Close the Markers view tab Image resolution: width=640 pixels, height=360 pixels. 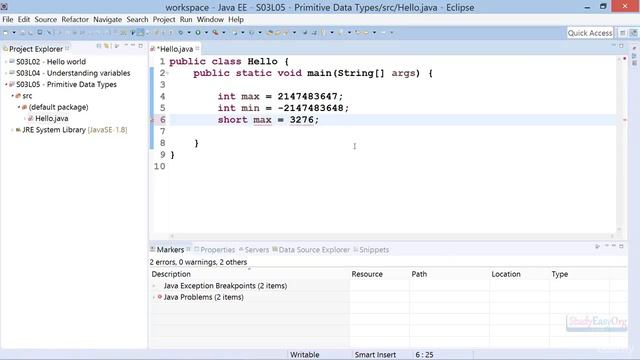pos(189,249)
